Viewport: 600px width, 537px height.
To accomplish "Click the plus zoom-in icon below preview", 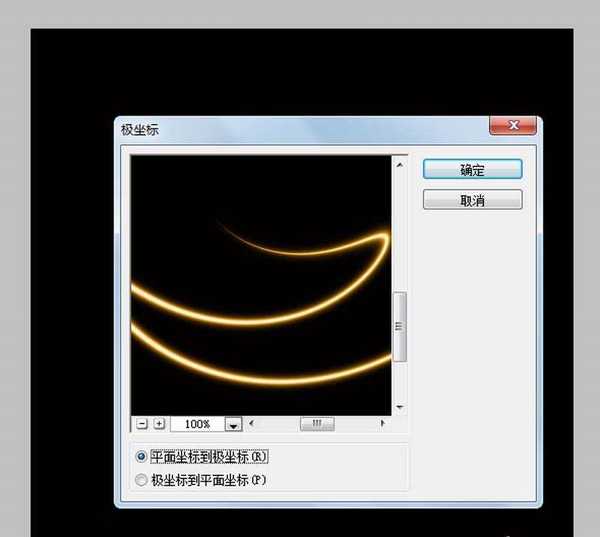I will (x=159, y=424).
